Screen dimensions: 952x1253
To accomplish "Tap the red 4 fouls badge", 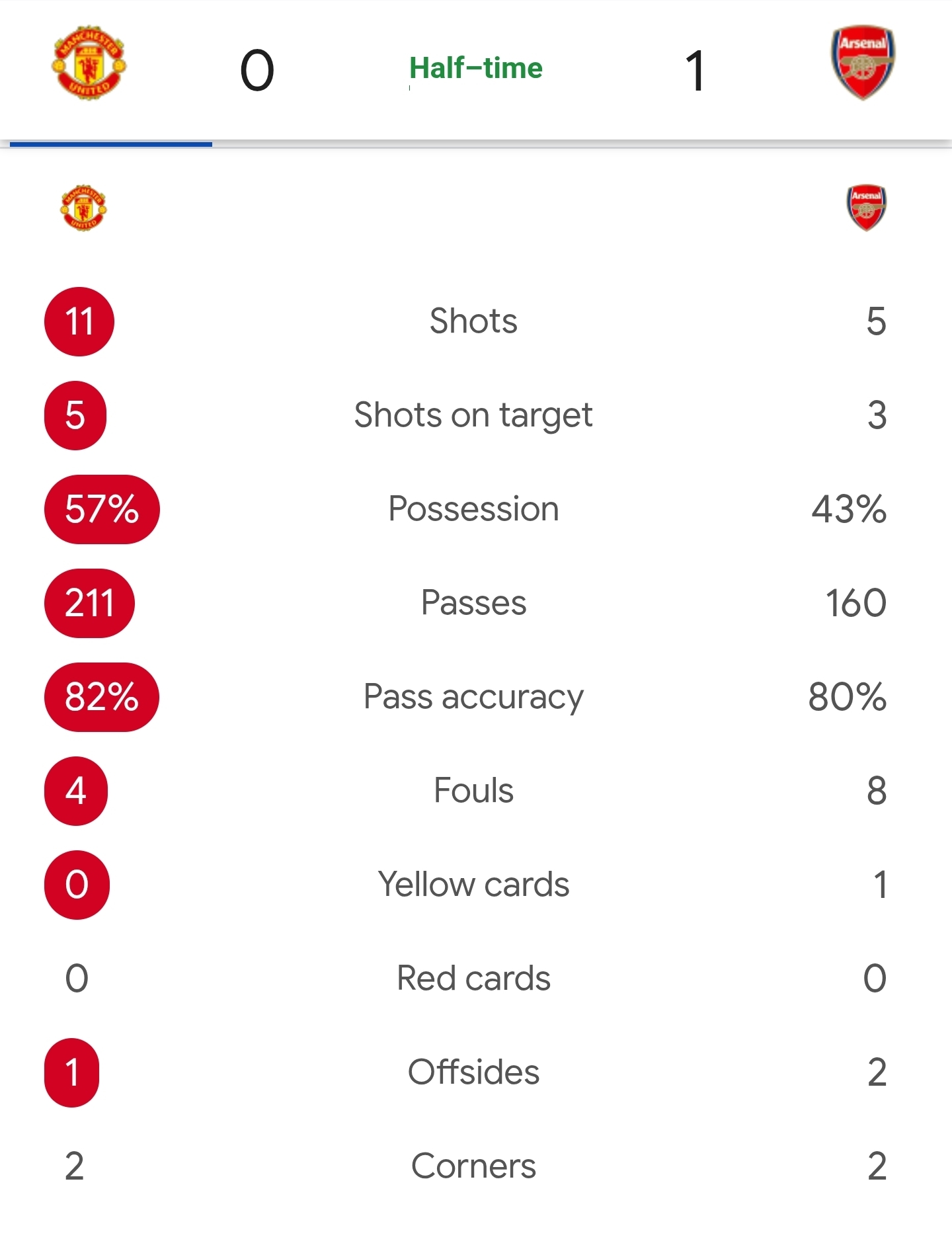I will click(76, 791).
